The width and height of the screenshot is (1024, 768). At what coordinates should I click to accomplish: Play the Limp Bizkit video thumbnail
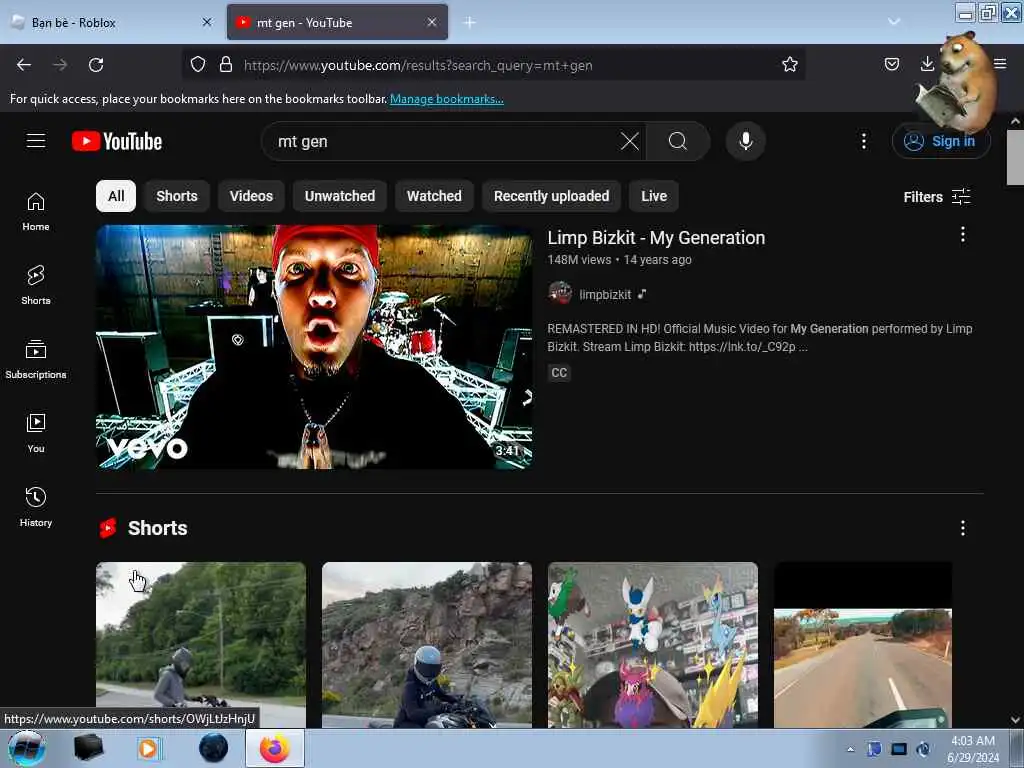314,347
